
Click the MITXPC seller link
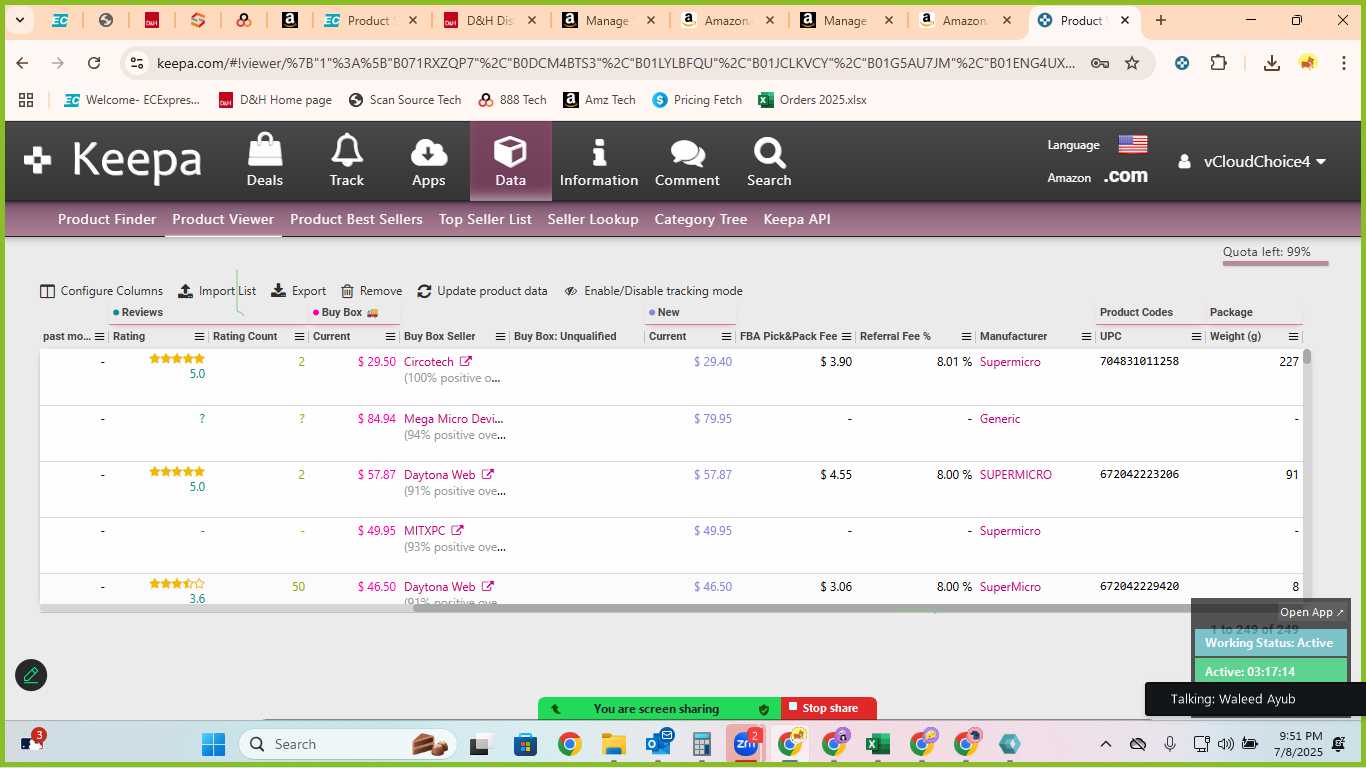tap(425, 531)
